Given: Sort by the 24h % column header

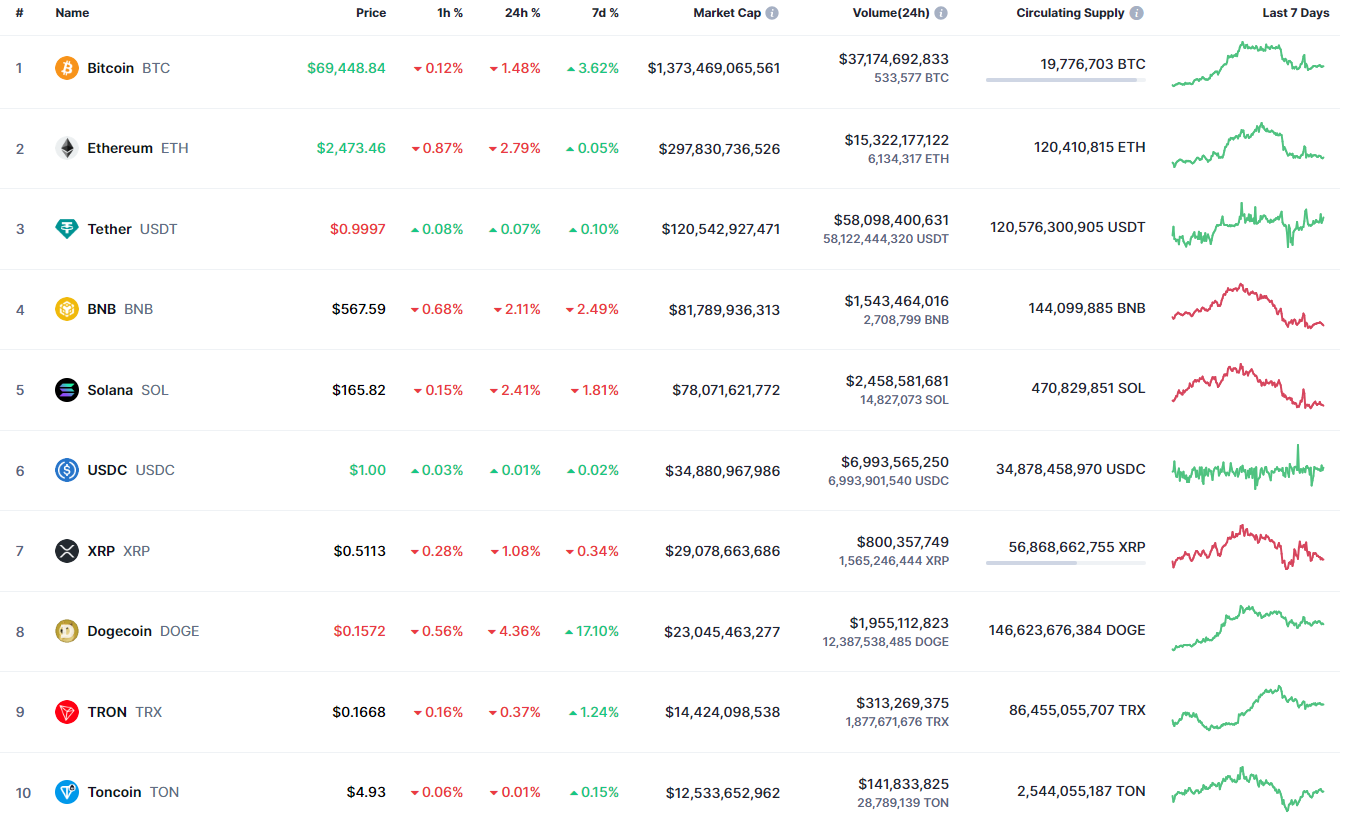Looking at the screenshot, I should click(522, 13).
